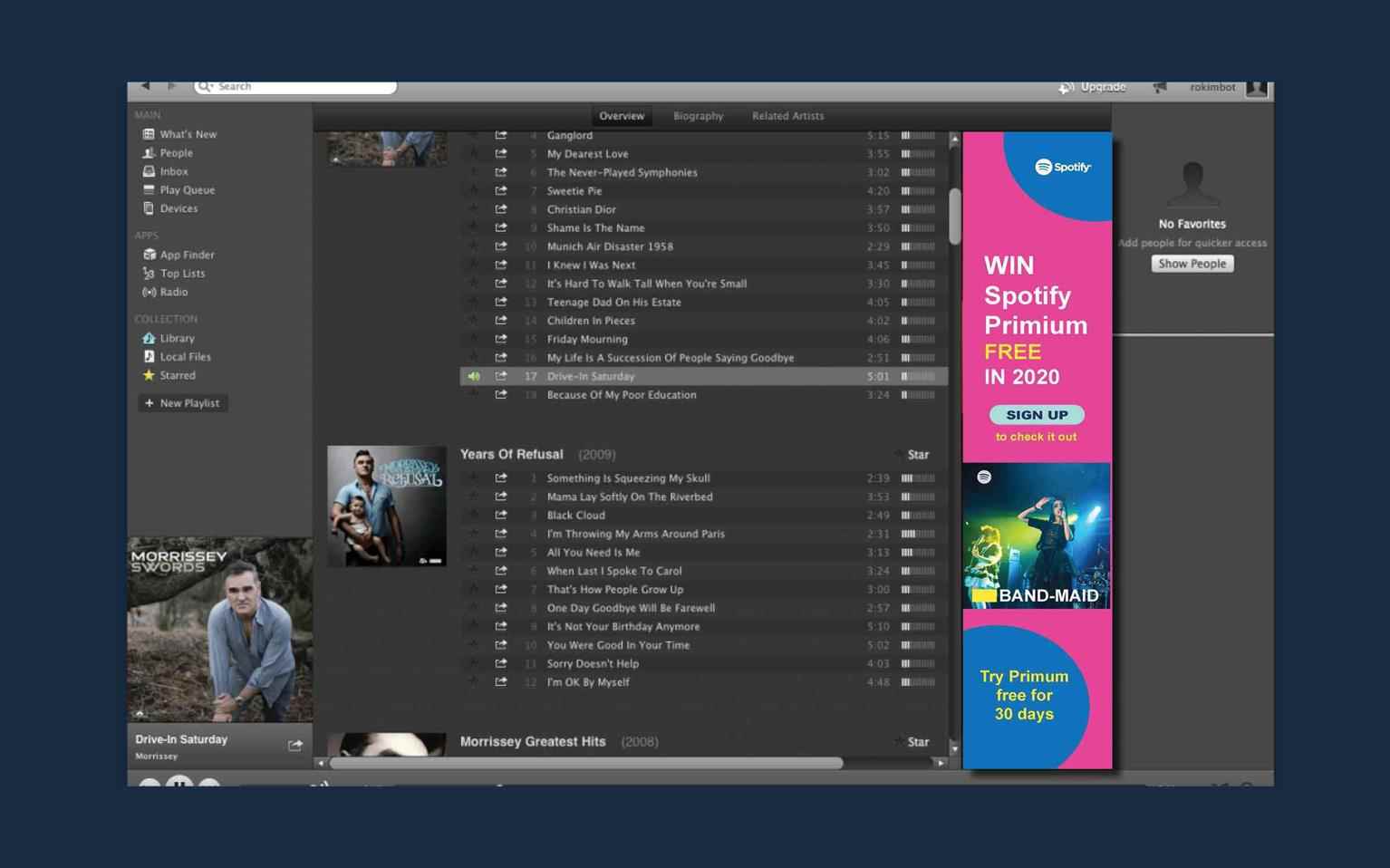The height and width of the screenshot is (868, 1390).
Task: Star the track Something Is Squeezing My Skull
Action: tap(472, 477)
